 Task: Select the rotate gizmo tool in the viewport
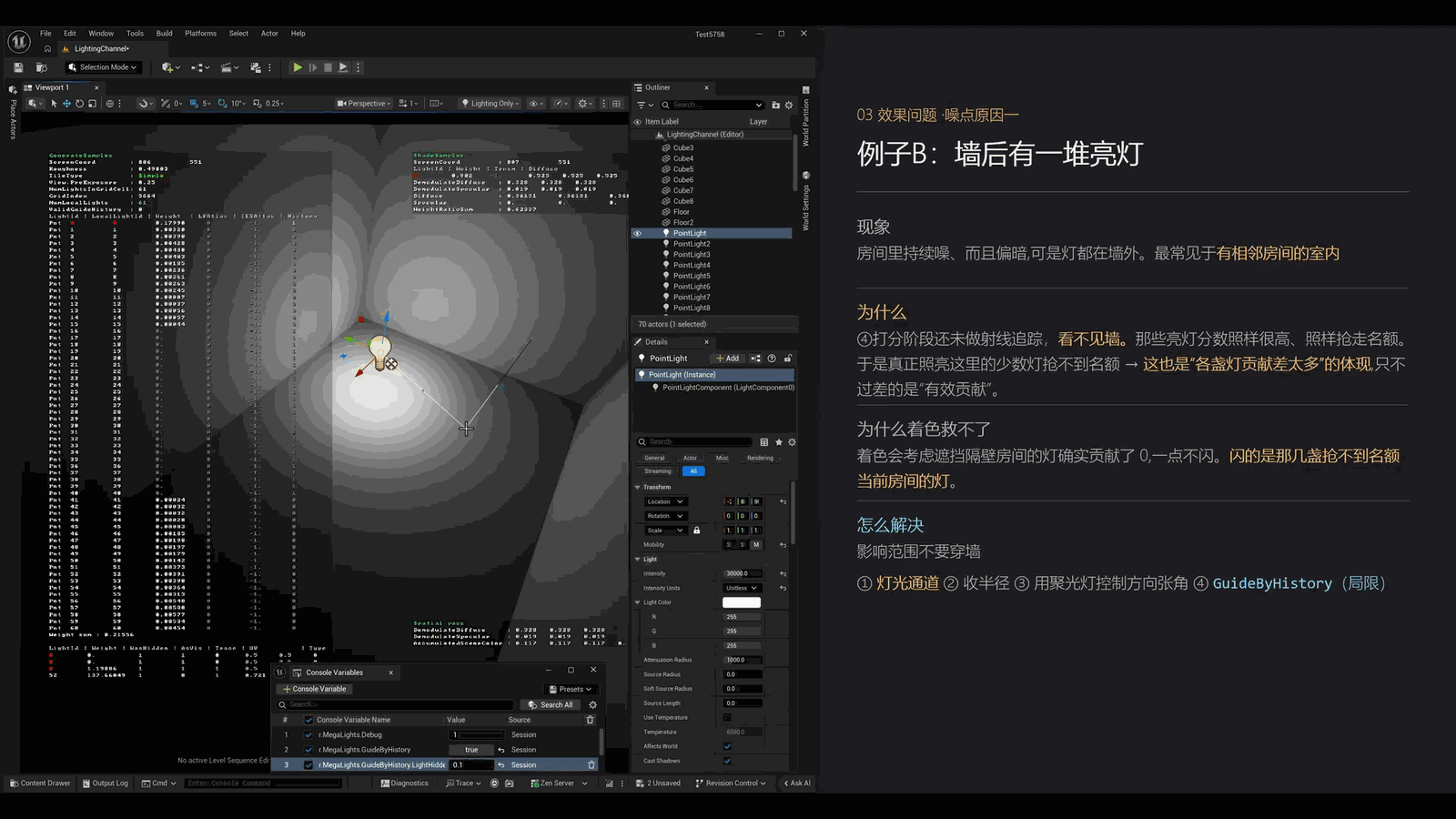click(x=79, y=104)
